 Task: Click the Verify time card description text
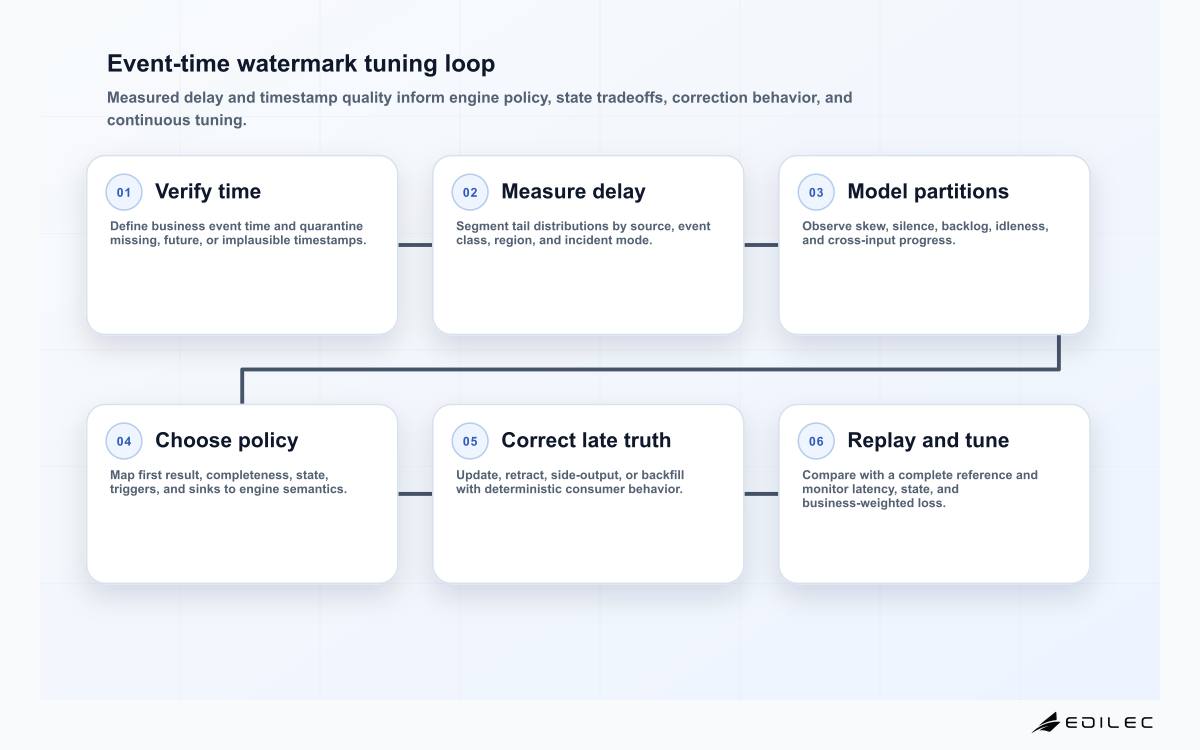(x=238, y=233)
